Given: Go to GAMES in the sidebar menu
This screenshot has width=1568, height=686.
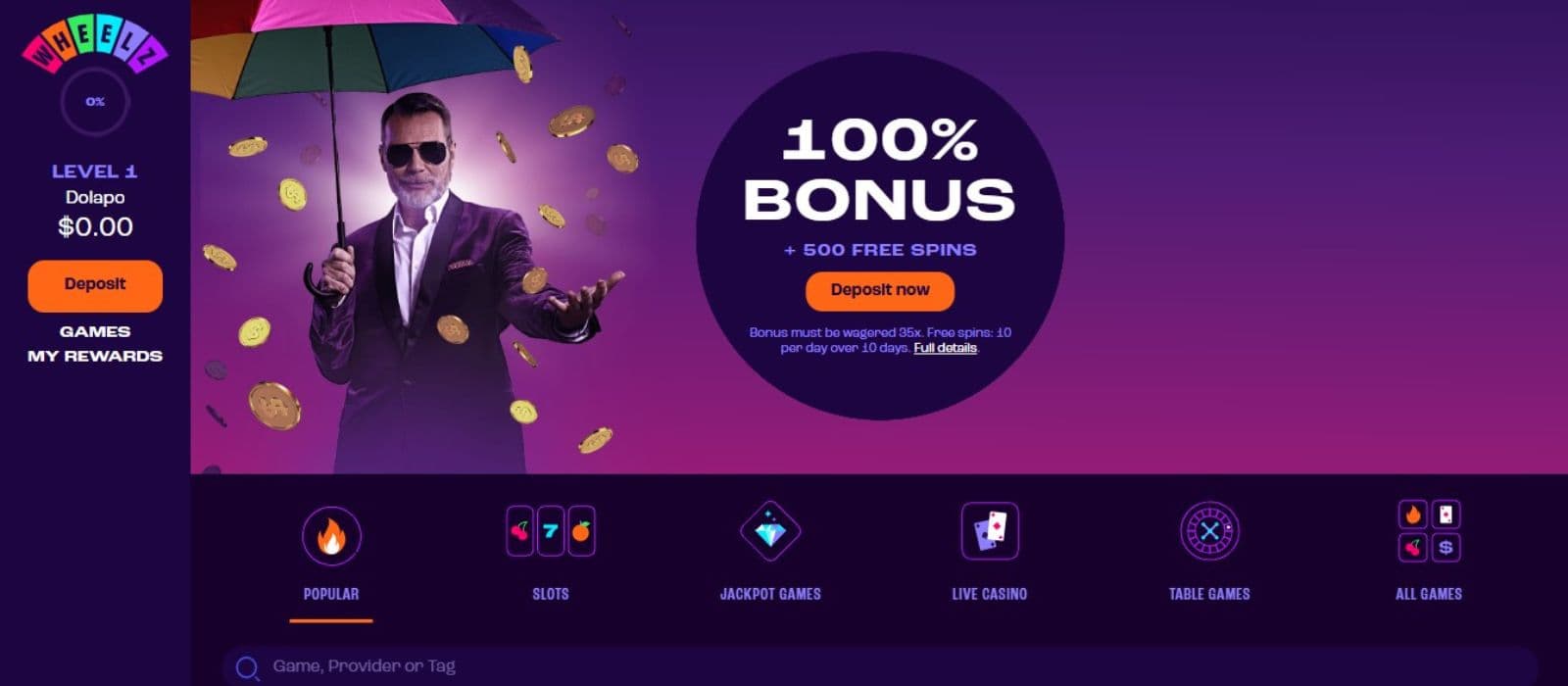Looking at the screenshot, I should coord(95,331).
